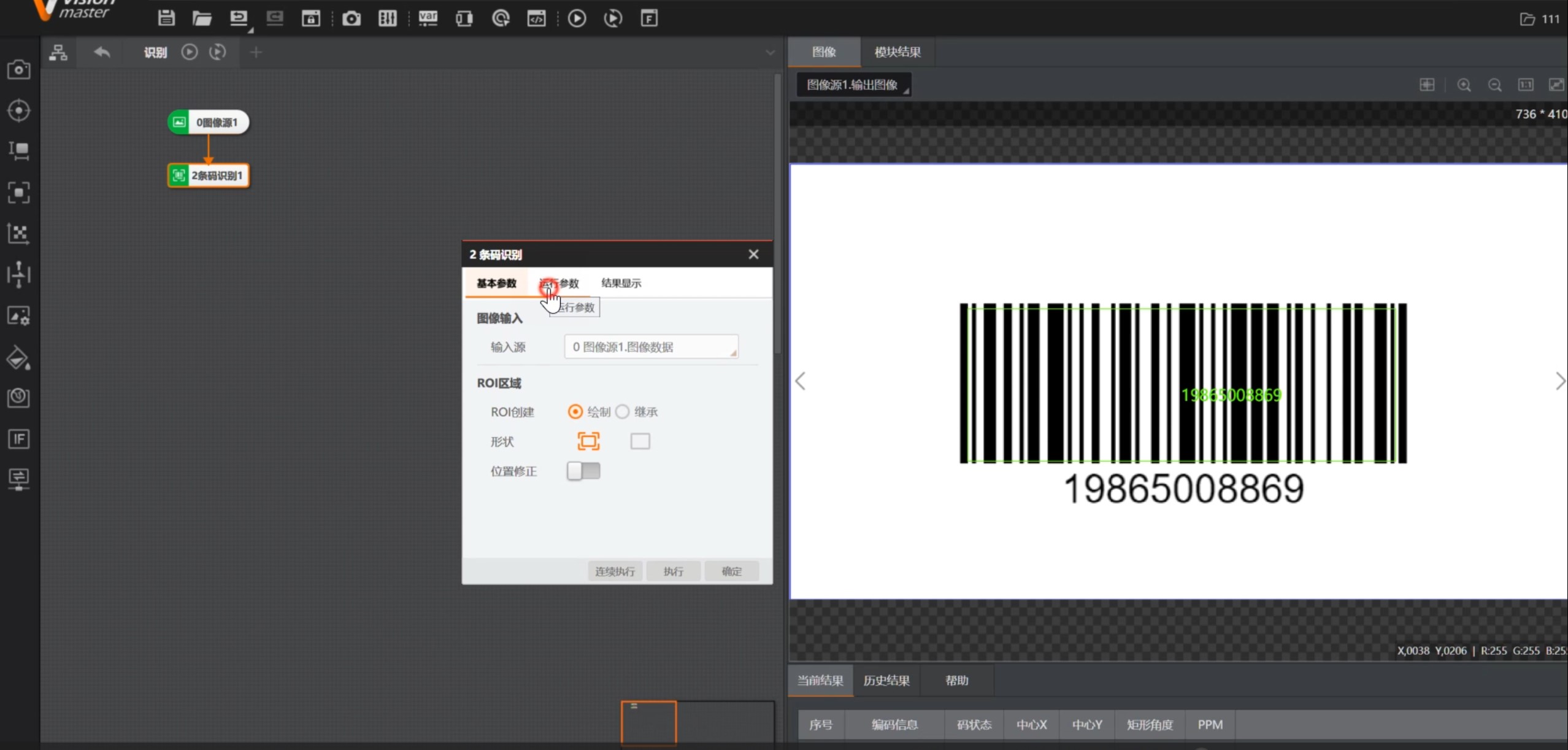
Task: Click the 矩形角度 column header
Action: pos(1150,725)
